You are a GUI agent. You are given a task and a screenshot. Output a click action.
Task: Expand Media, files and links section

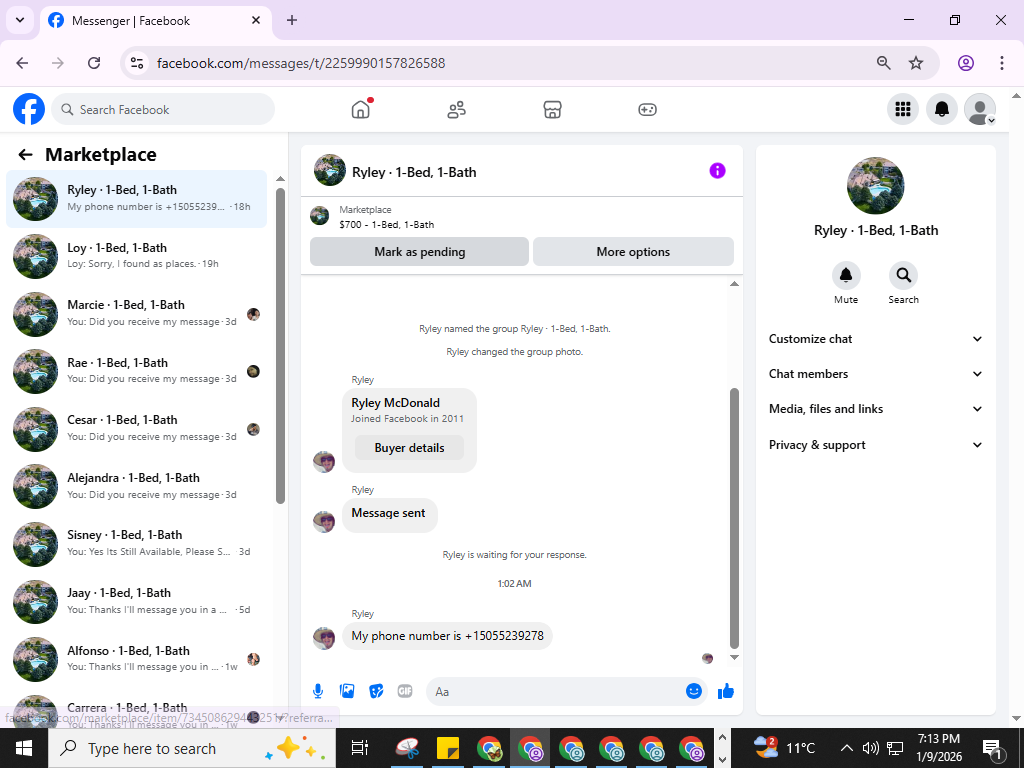click(x=875, y=409)
